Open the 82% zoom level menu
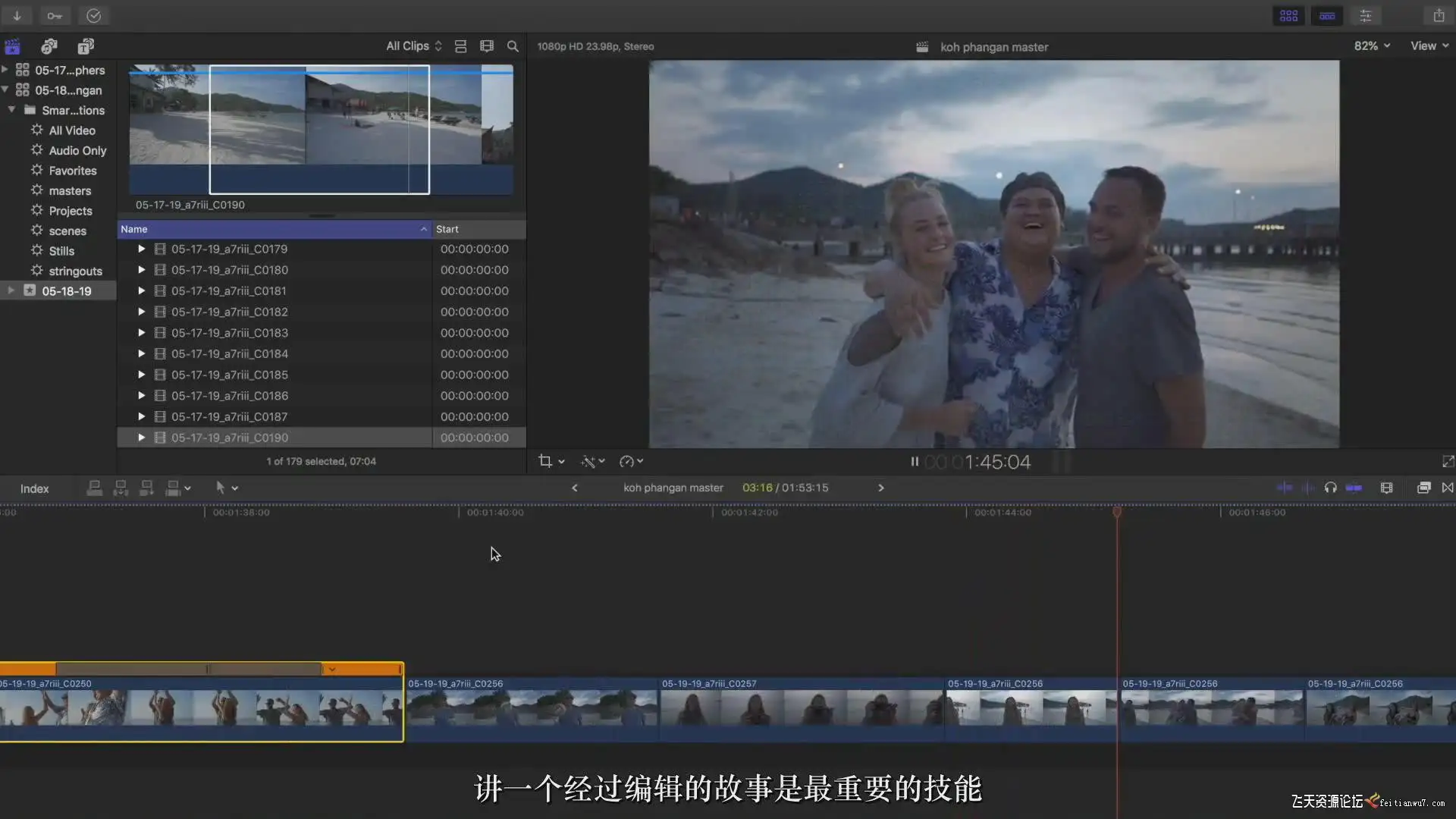This screenshot has width=1456, height=819. (1372, 46)
